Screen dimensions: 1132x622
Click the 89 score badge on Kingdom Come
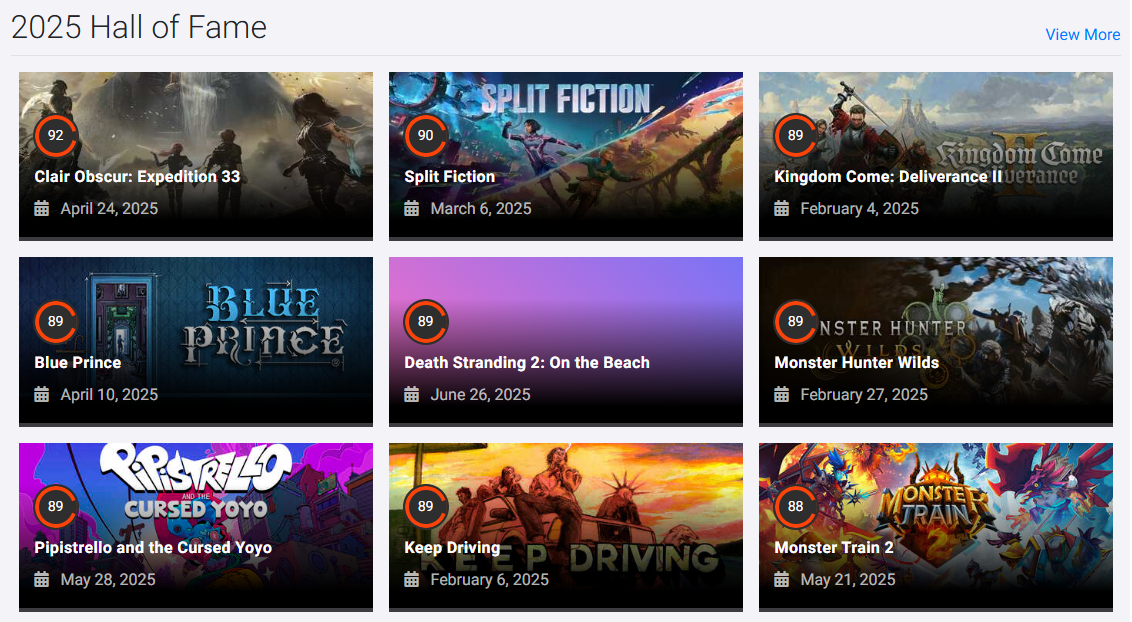click(x=796, y=135)
